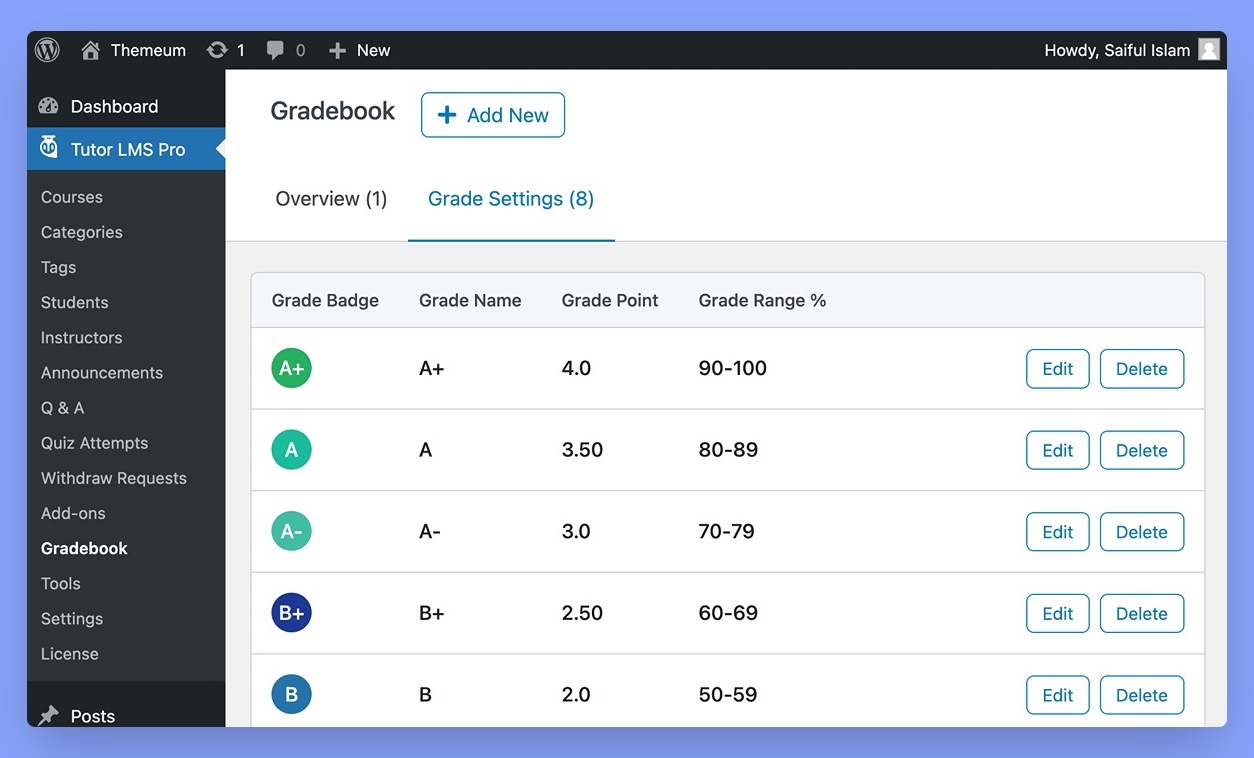Open Instructors menu item
1254x758 pixels.
click(x=82, y=337)
